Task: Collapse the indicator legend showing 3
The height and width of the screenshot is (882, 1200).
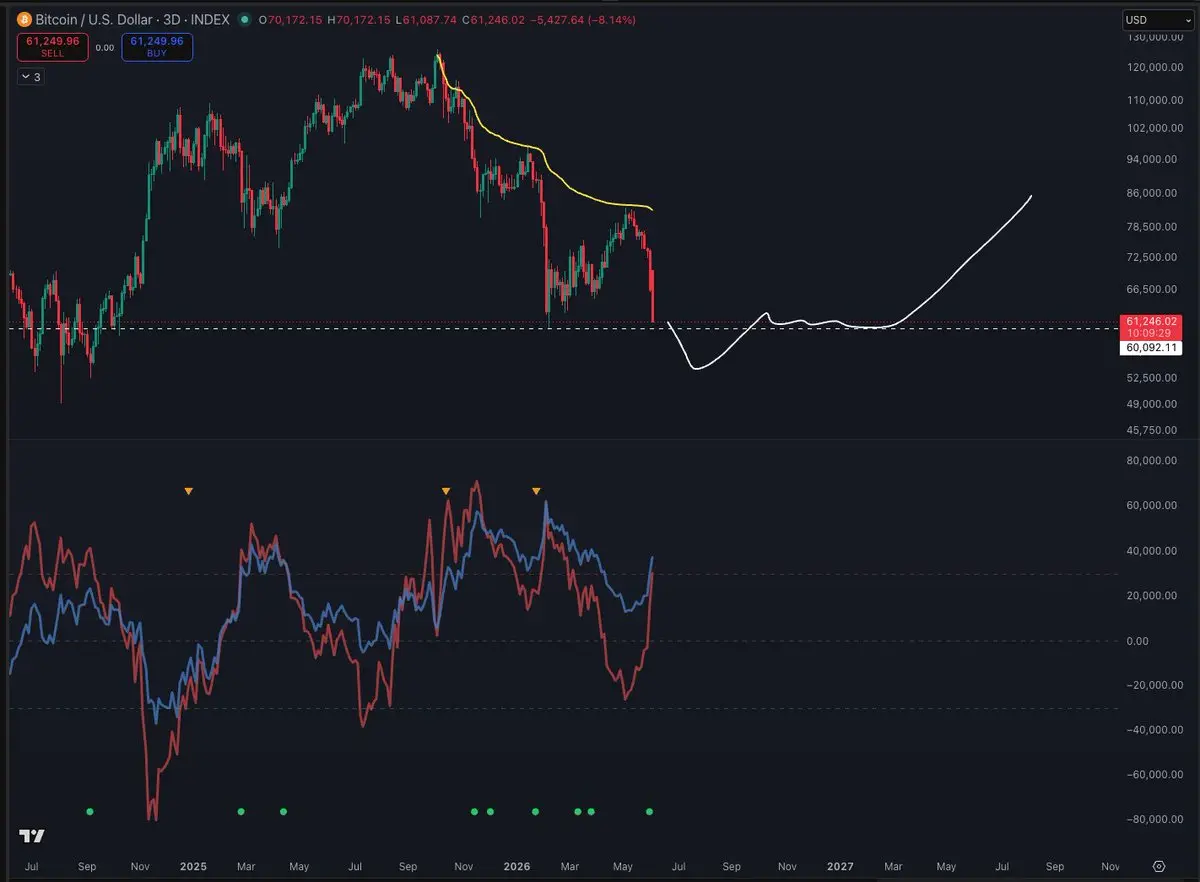Action: (30, 76)
